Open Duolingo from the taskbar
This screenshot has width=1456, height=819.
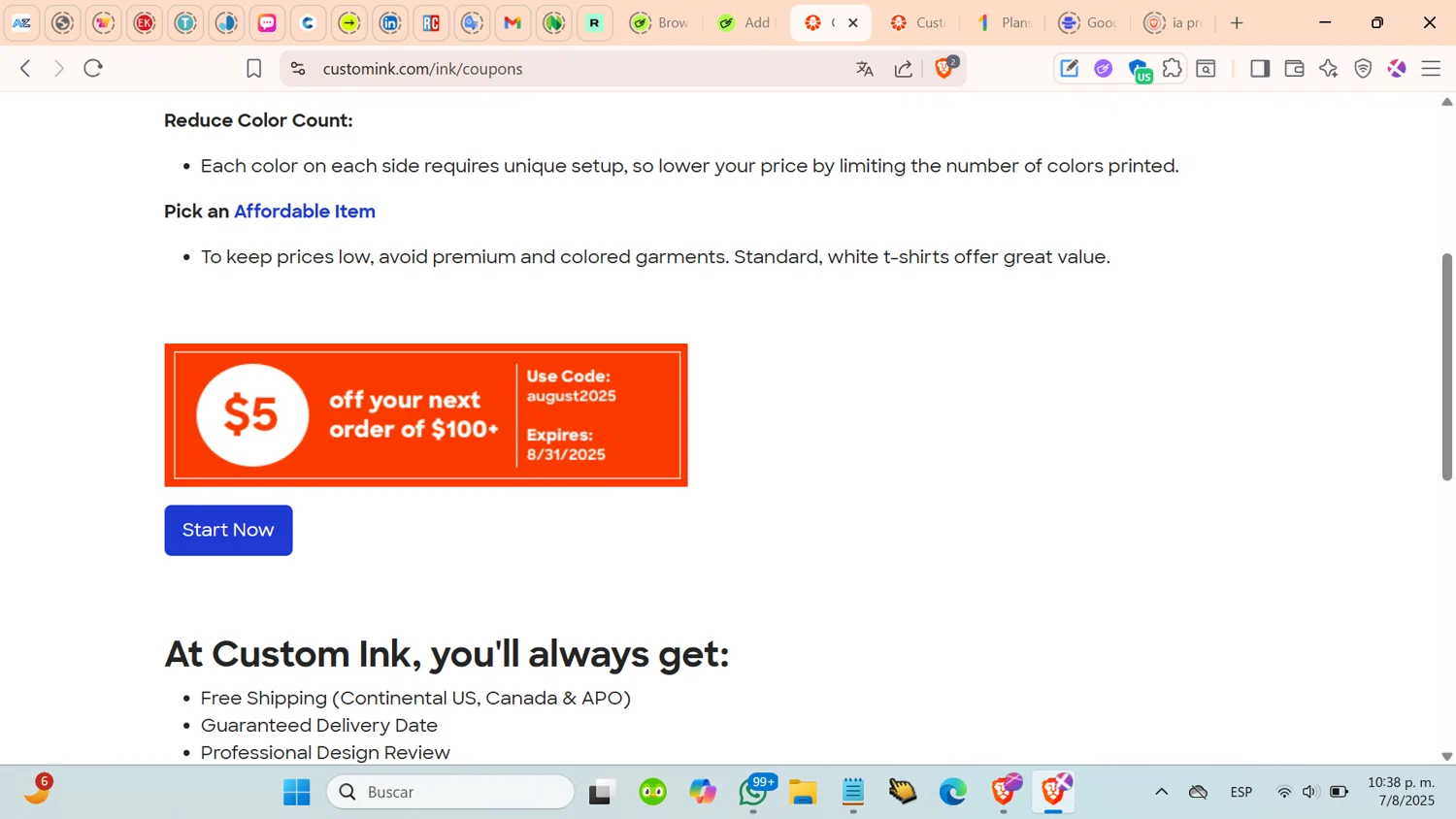point(653,793)
